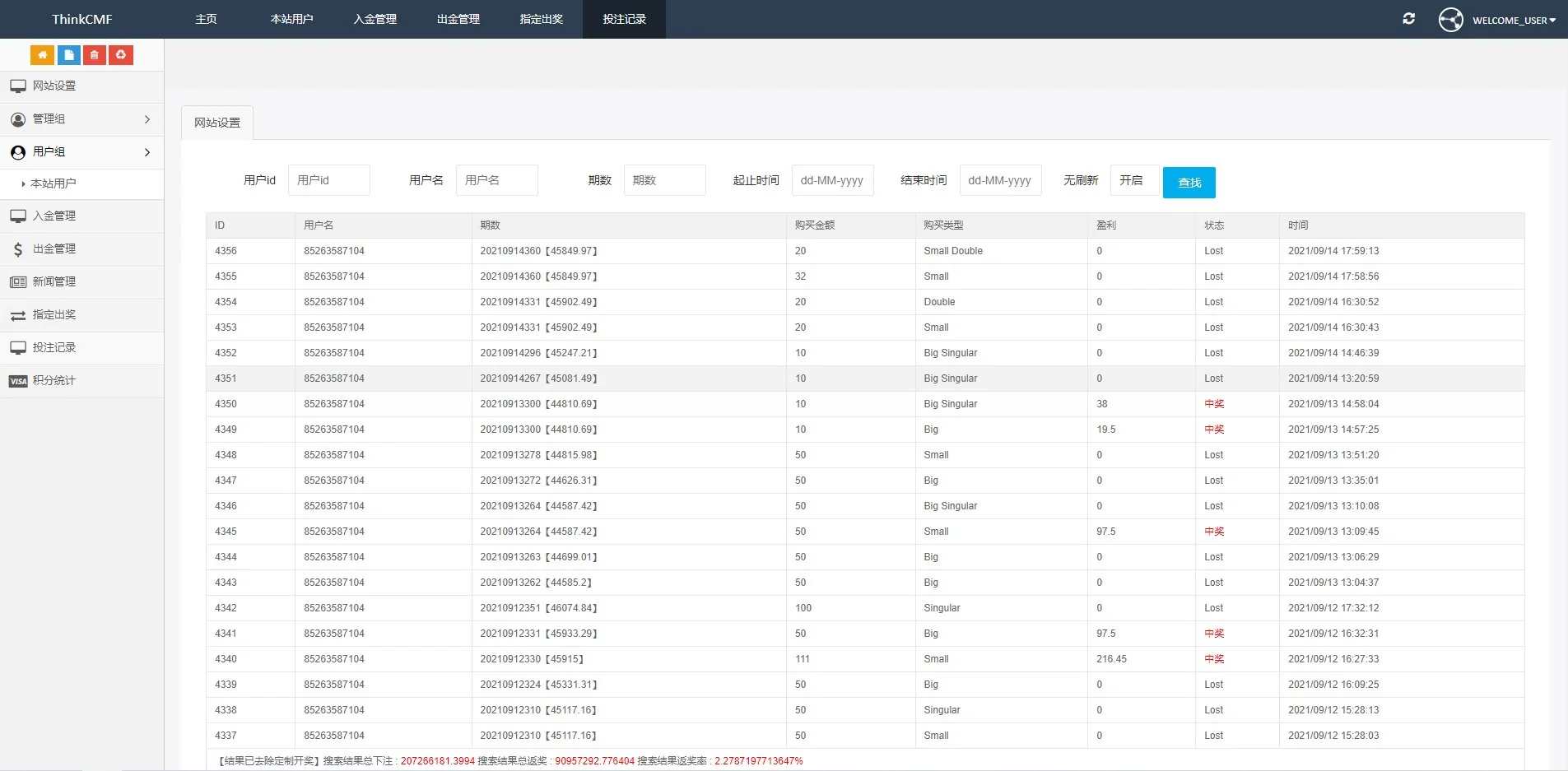Open the WELCOME_USER dropdown menu

(1513, 21)
